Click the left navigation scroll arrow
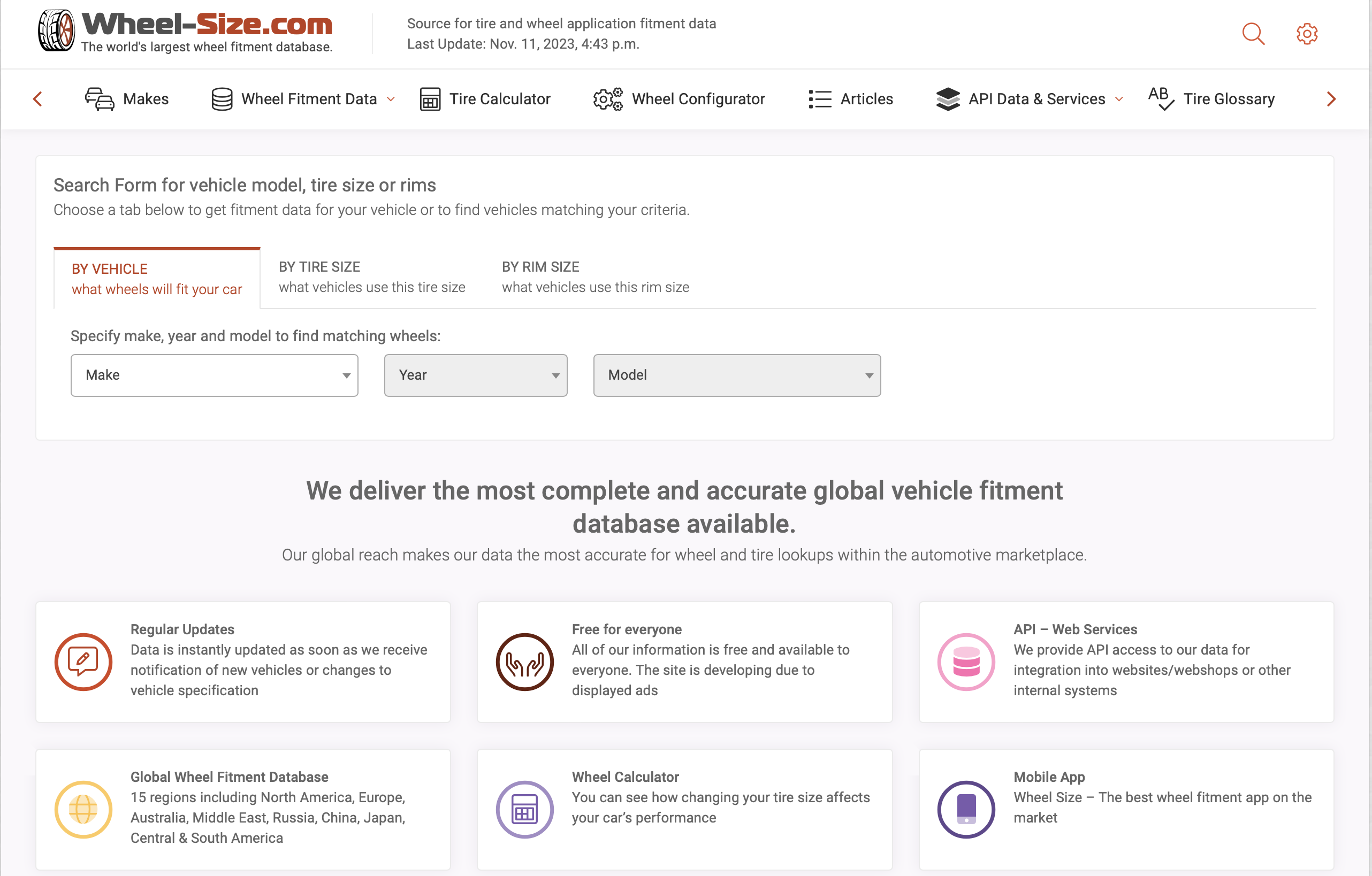1372x876 pixels. 37,99
